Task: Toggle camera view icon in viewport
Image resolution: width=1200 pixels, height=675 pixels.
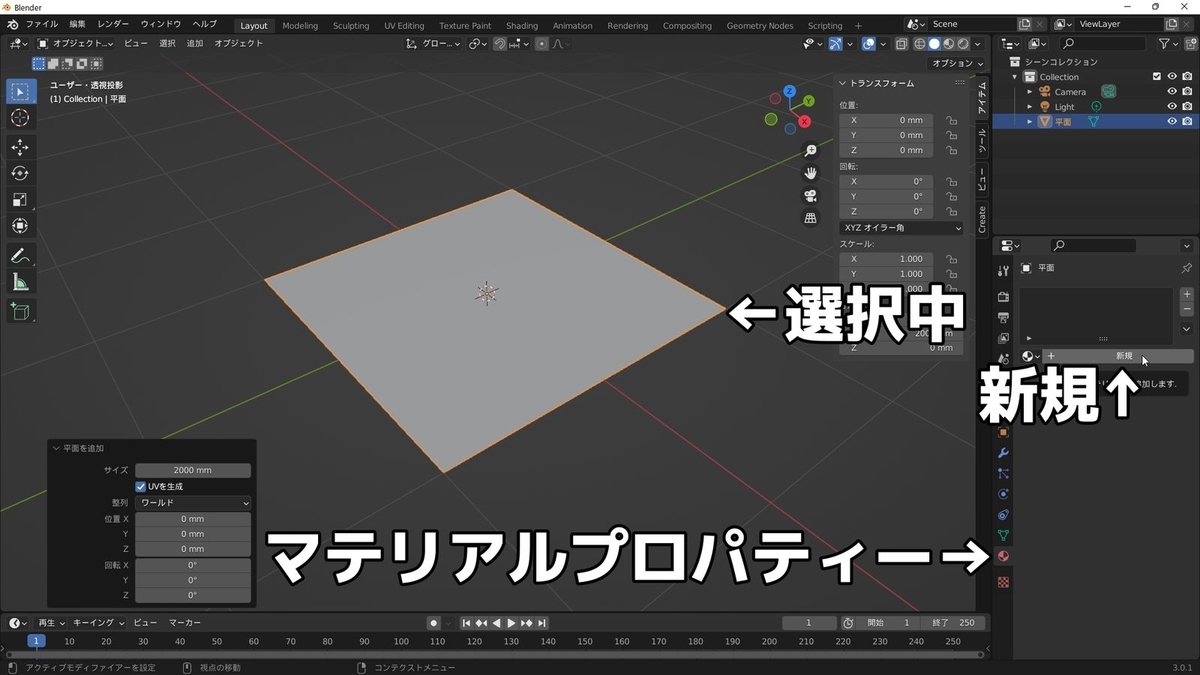Action: click(x=811, y=195)
